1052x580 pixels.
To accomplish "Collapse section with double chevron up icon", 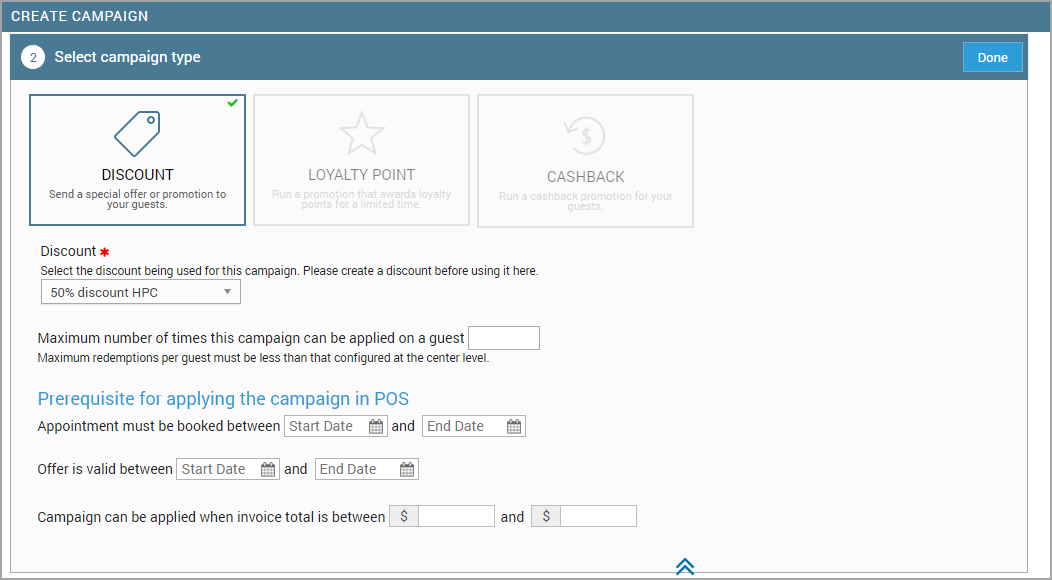I will [684, 567].
